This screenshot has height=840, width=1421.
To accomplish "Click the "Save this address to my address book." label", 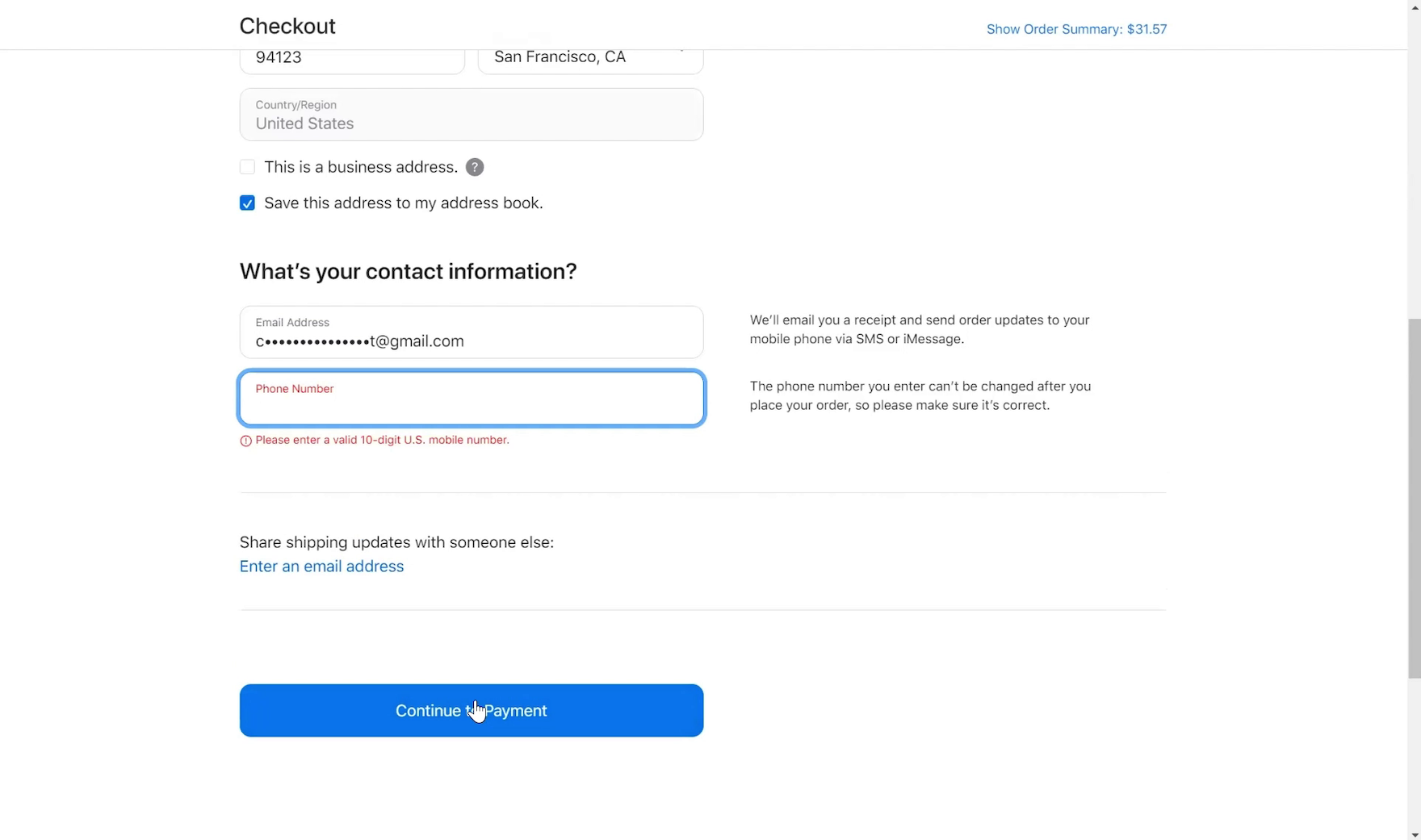I will coord(403,203).
